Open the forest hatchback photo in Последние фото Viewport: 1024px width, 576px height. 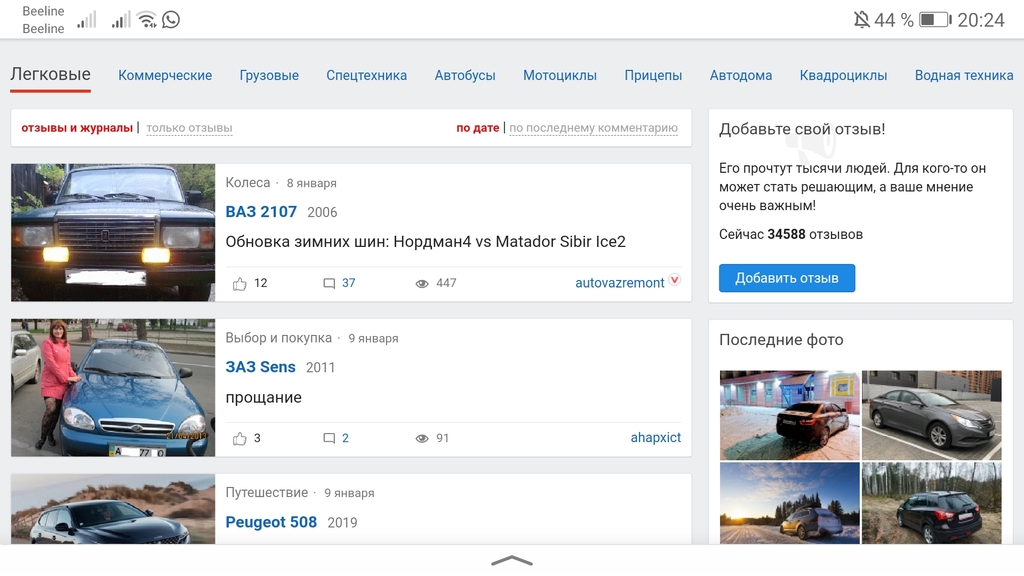(x=931, y=503)
